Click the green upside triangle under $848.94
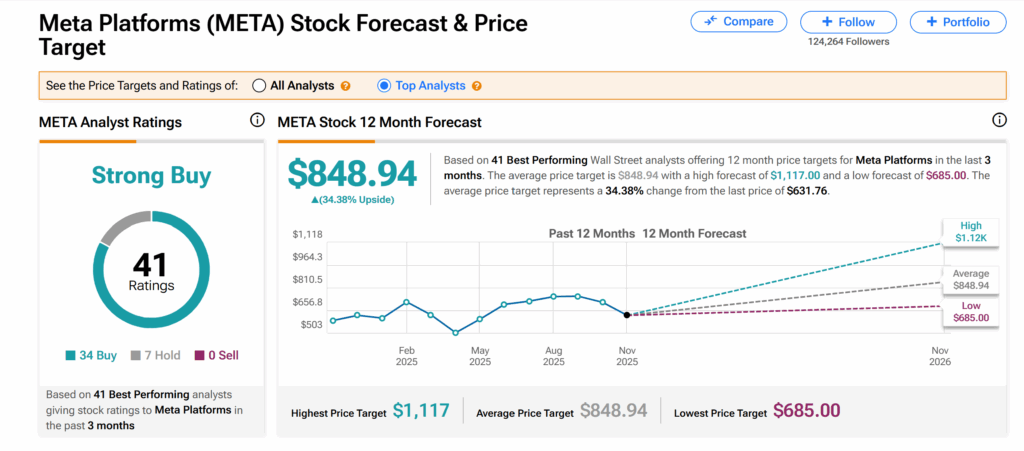1024x451 pixels. (x=315, y=200)
